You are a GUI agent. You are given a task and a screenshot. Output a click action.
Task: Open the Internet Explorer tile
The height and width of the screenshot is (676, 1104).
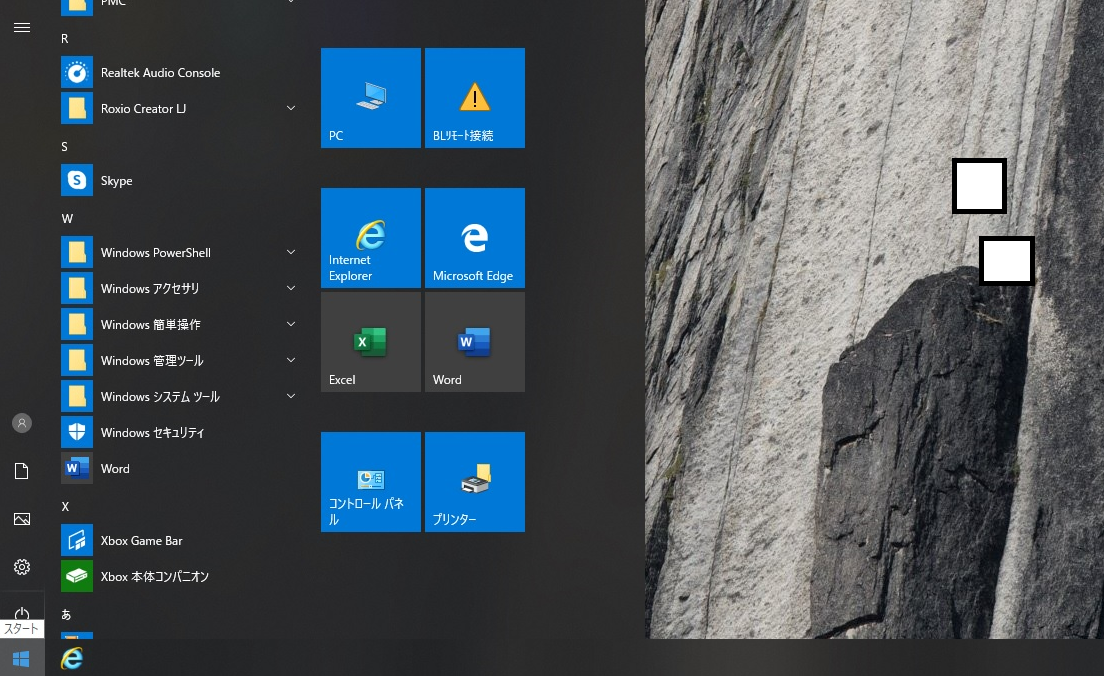(371, 238)
